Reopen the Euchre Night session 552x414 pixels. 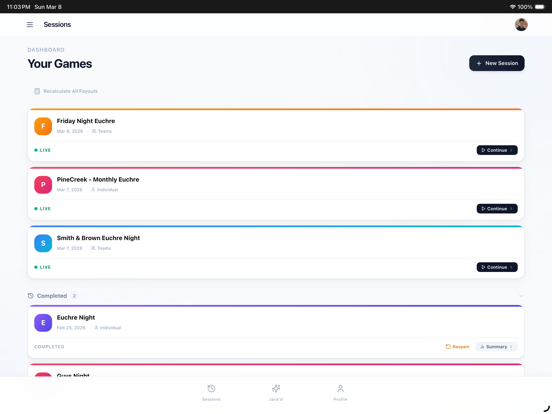coord(457,347)
